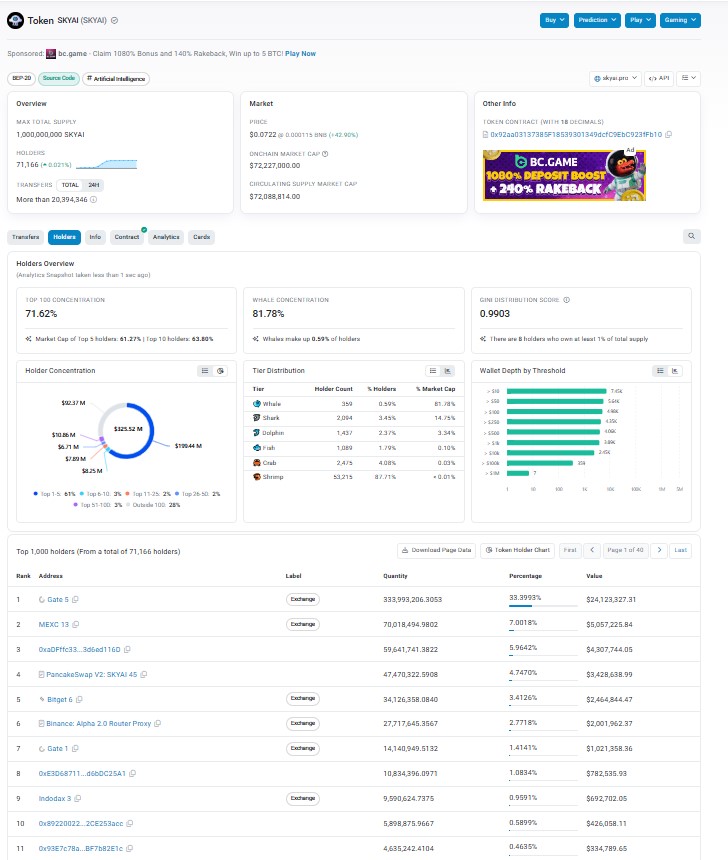Click the SKYAI token logo
Image resolution: width=728 pixels, height=860 pixels.
(x=15, y=20)
